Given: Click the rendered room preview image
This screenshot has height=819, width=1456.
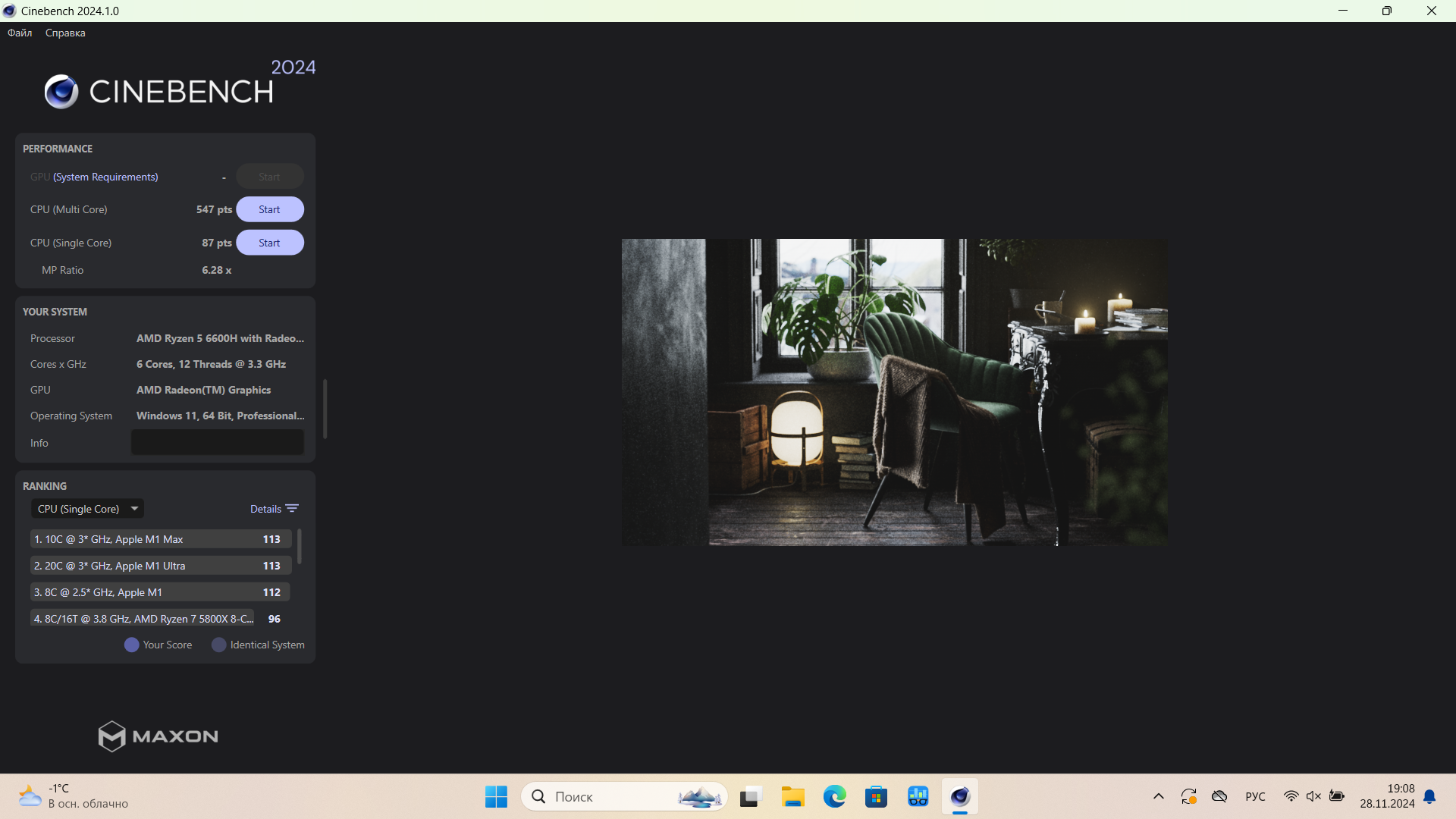Looking at the screenshot, I should (894, 392).
